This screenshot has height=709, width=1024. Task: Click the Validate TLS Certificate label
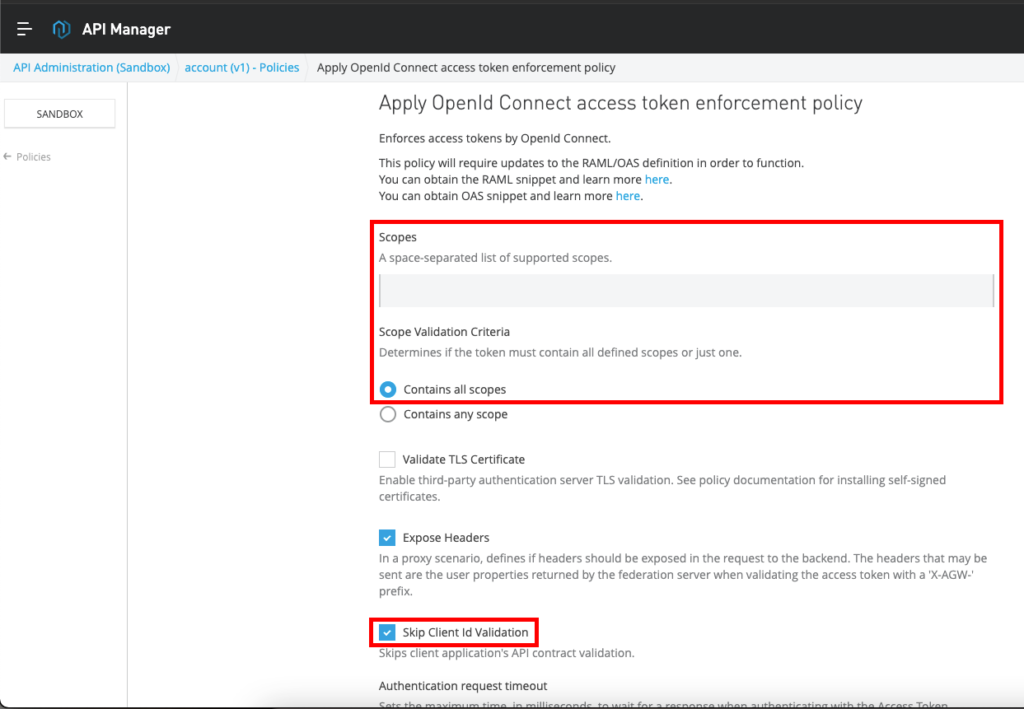click(464, 460)
